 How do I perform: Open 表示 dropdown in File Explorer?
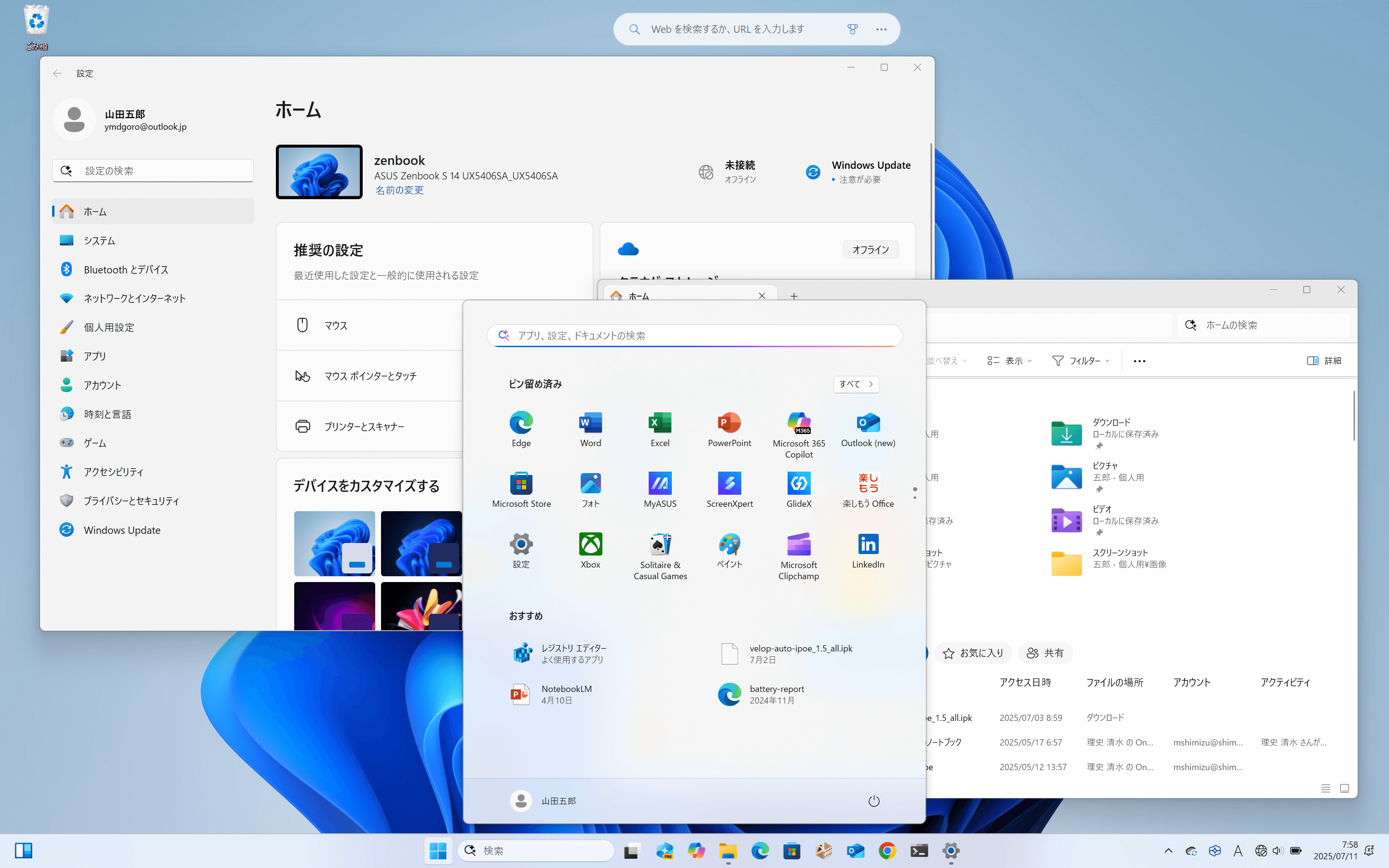[x=1009, y=361]
